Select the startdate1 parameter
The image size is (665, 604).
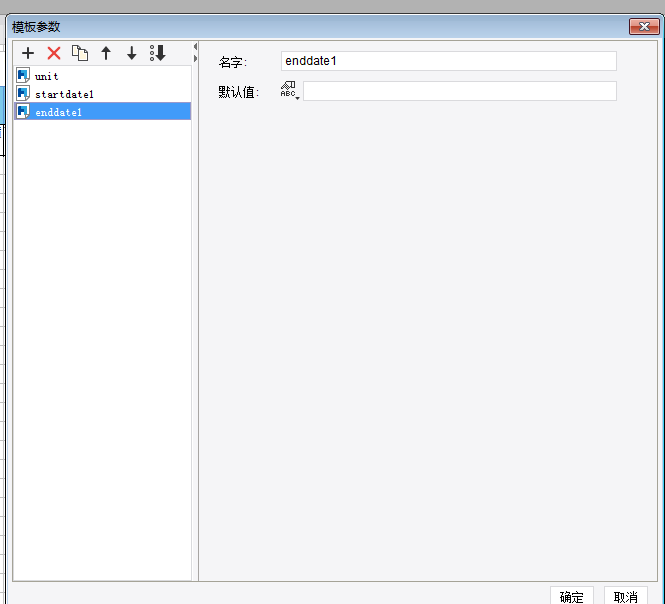[x=102, y=93]
